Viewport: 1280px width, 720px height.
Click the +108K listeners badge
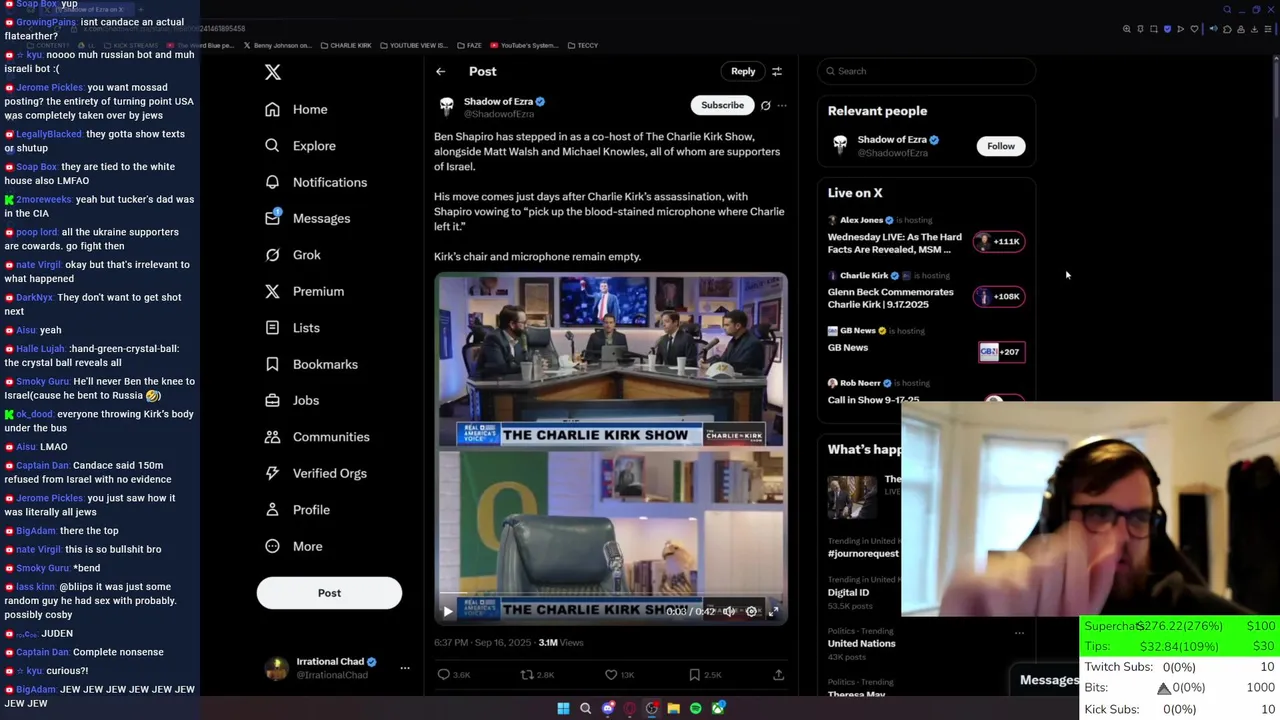(x=1000, y=296)
